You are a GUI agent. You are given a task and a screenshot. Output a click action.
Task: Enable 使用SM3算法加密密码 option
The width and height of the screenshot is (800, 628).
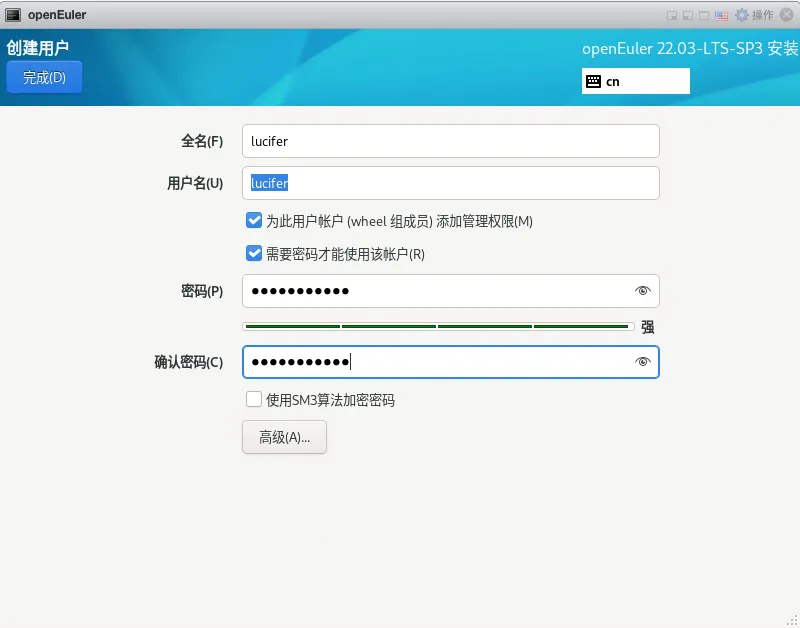pos(254,399)
